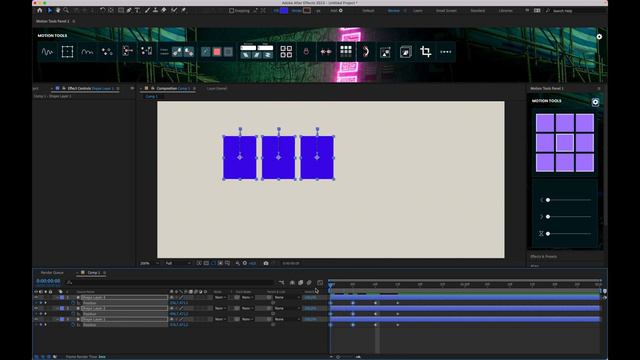Click the horizontal arrows diamond icon
This screenshot has width=640, height=360.
click(x=326, y=52)
